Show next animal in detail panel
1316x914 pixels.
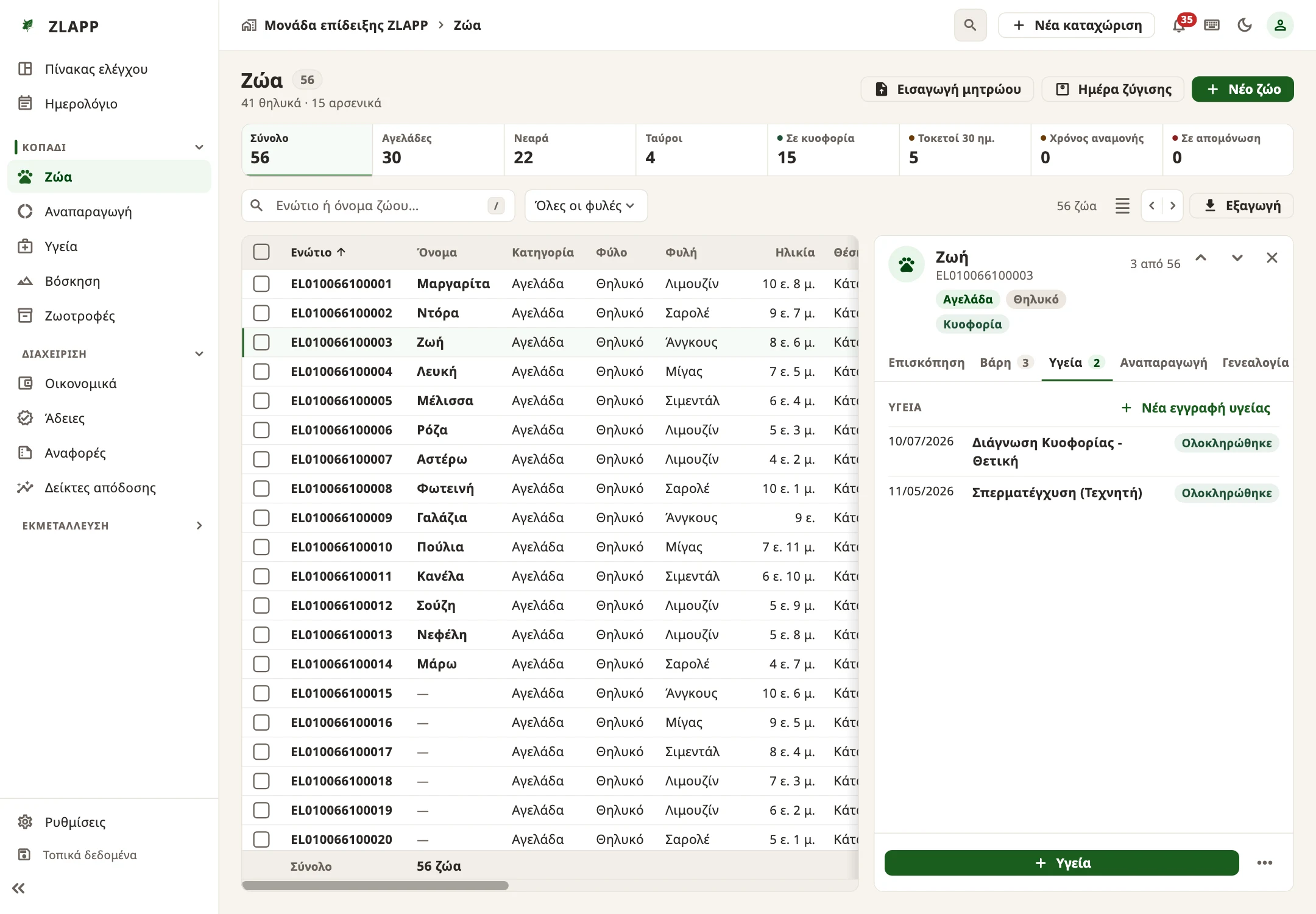pyautogui.click(x=1237, y=258)
